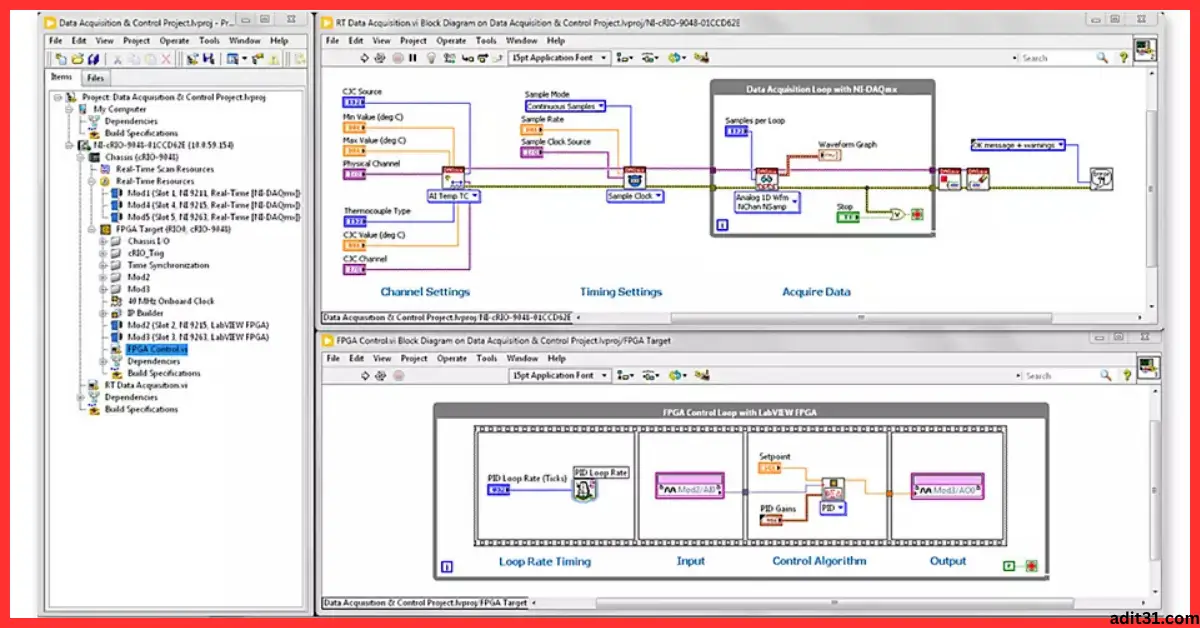Open View menu in FPGA Control window
Viewport: 1200px width, 628px height.
tap(381, 358)
